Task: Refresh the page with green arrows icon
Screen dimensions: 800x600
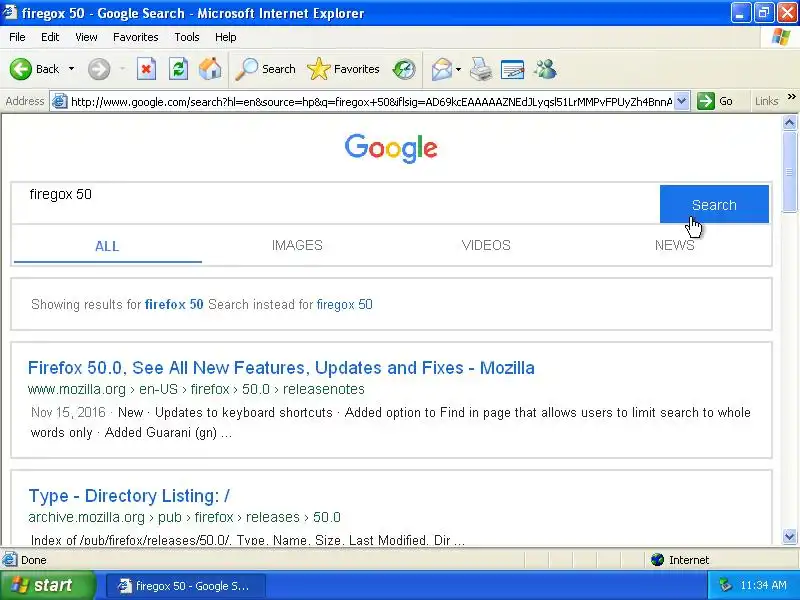Action: (179, 69)
